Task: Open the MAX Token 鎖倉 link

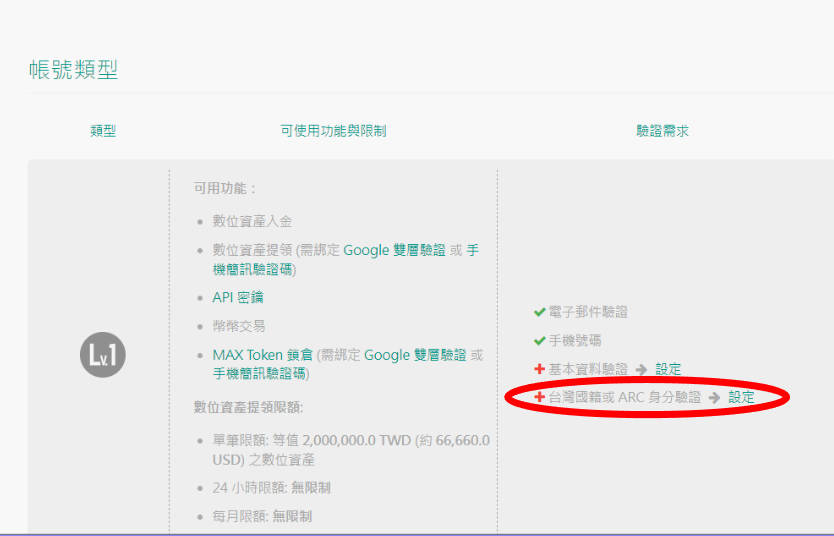Action: [263, 355]
